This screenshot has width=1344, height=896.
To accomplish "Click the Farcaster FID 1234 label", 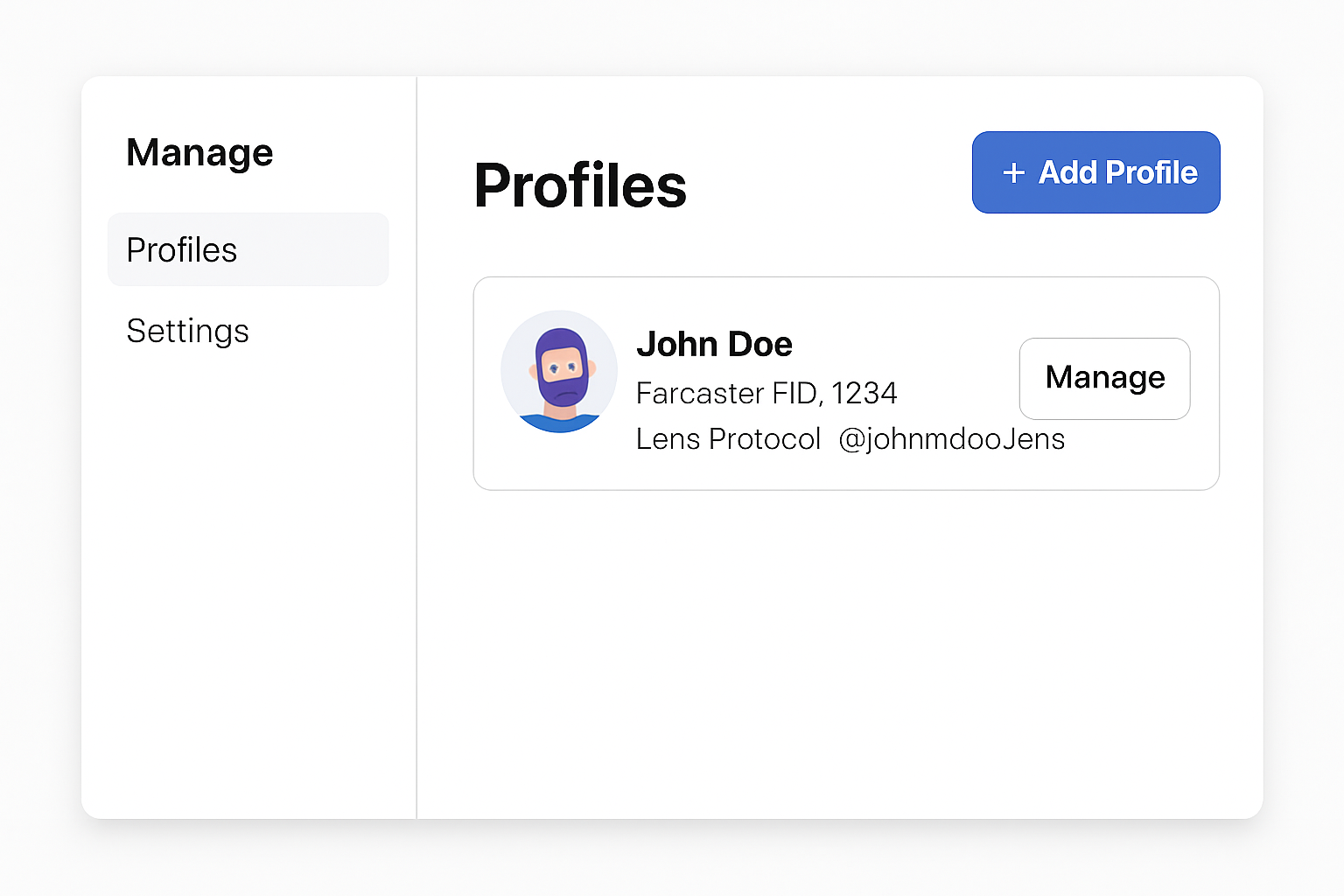I will pos(766,393).
